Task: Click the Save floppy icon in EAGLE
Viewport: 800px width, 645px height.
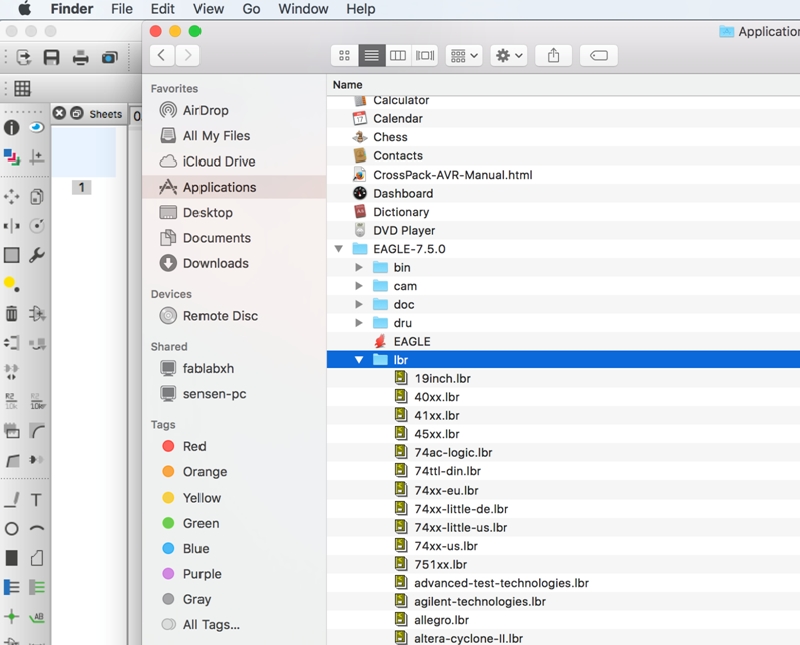Action: tap(52, 57)
